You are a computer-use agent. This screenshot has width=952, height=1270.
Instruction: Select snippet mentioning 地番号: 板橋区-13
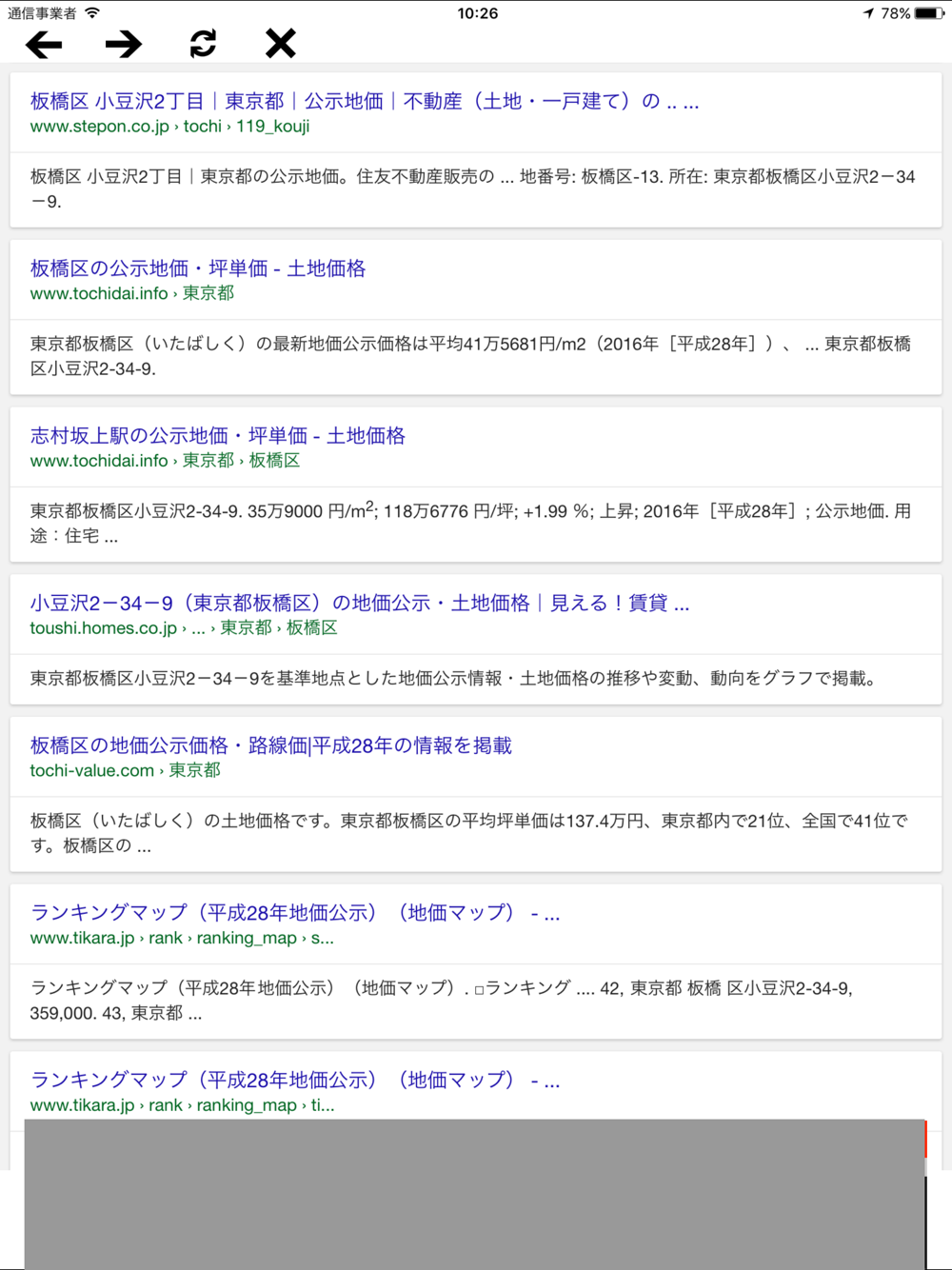473,189
